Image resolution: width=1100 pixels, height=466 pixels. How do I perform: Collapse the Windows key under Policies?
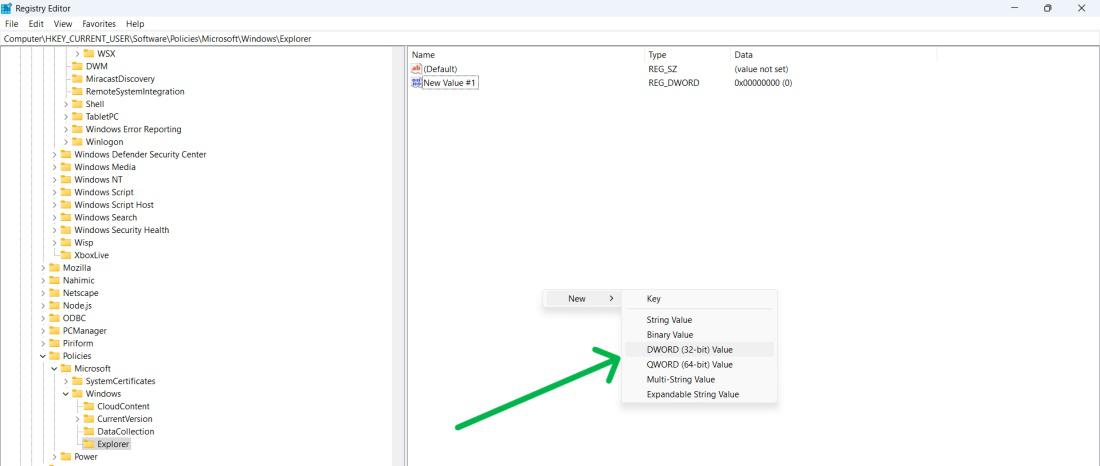(66, 394)
